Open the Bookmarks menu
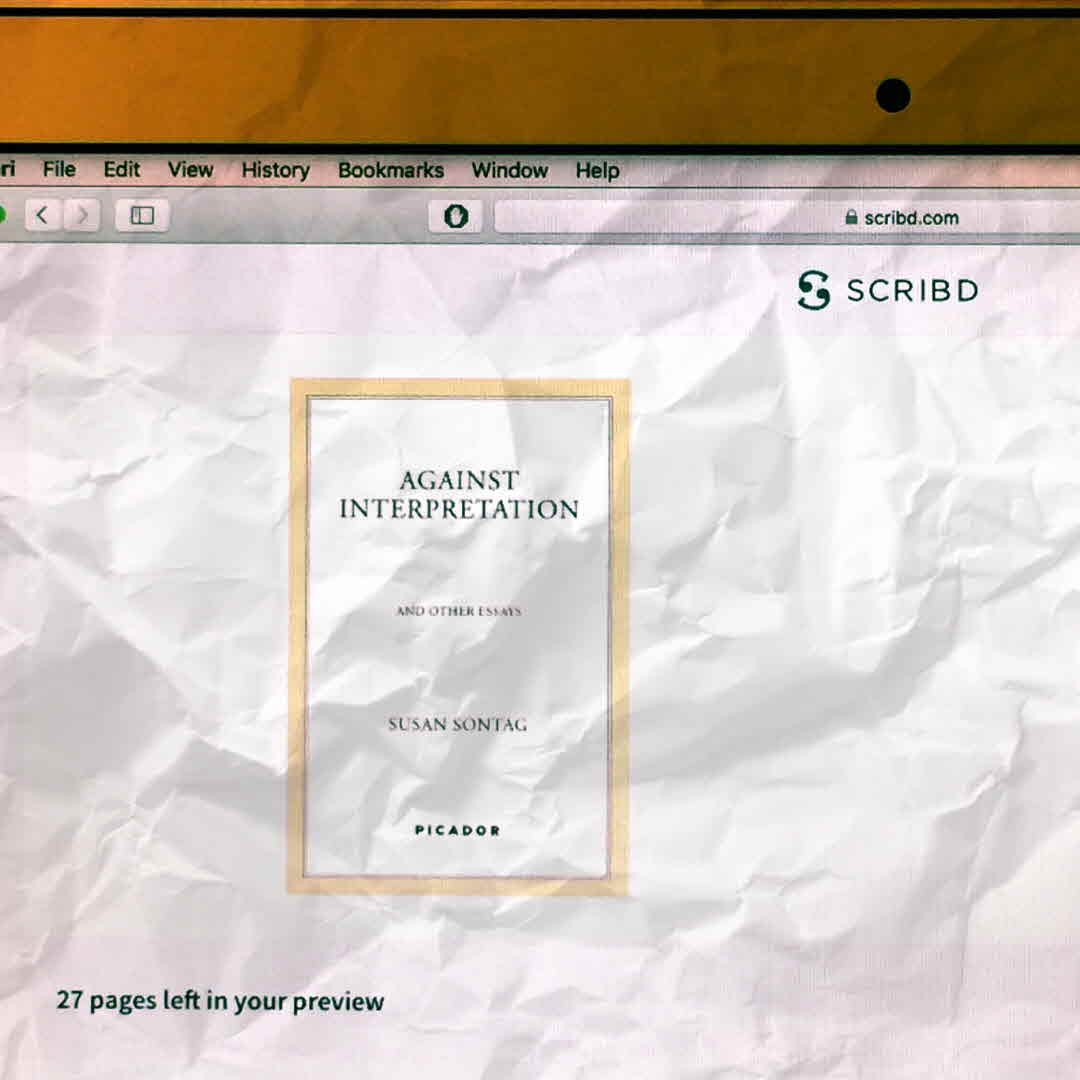This screenshot has width=1080, height=1080. (x=390, y=171)
